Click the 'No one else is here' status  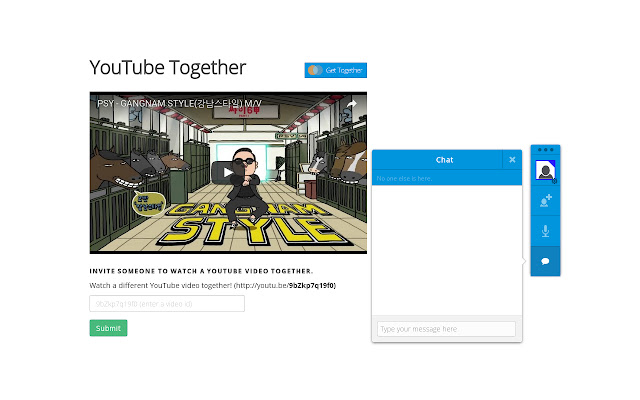(x=404, y=178)
